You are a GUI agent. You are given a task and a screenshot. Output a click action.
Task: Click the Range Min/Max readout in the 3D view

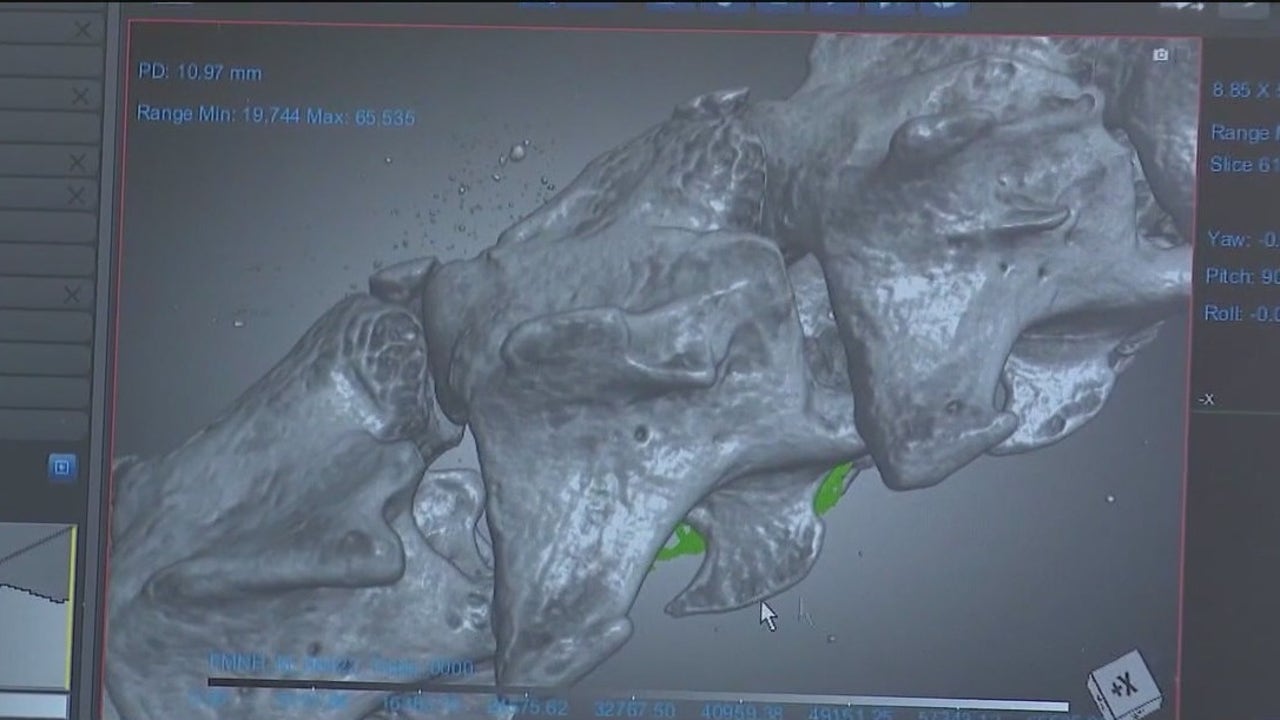coord(276,115)
